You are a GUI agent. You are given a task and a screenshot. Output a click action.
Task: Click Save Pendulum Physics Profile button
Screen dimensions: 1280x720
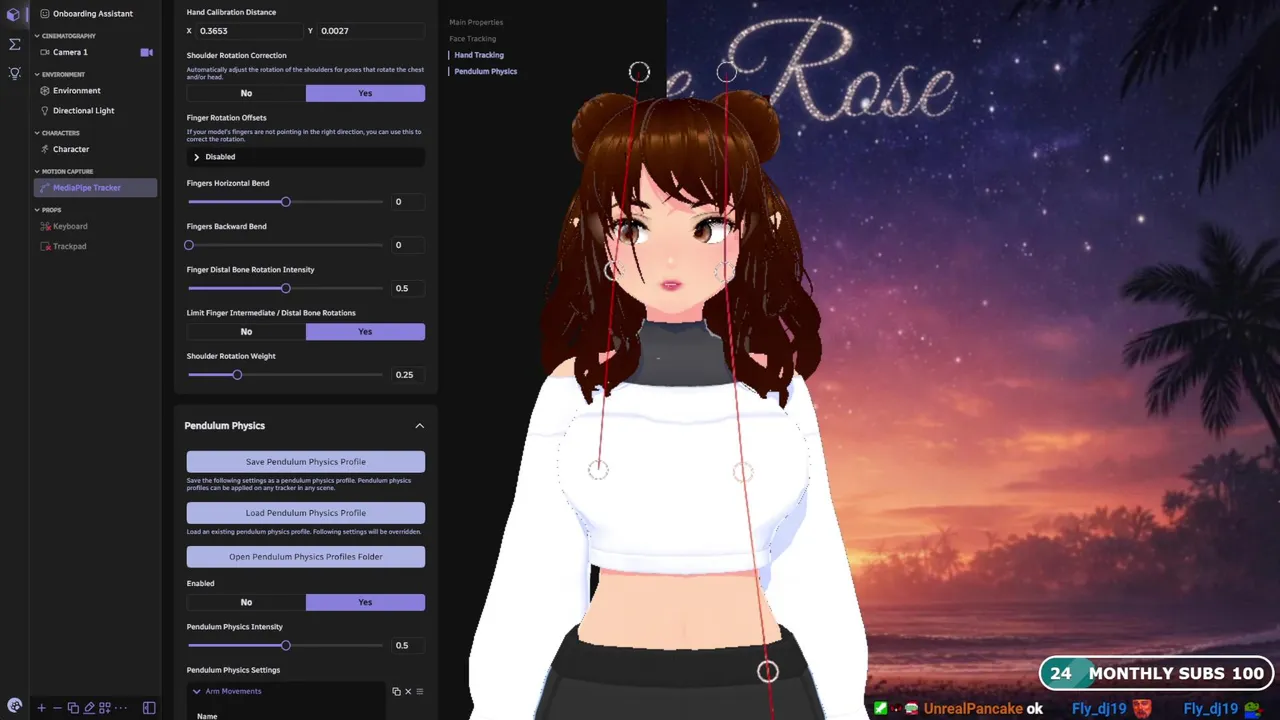(x=305, y=462)
